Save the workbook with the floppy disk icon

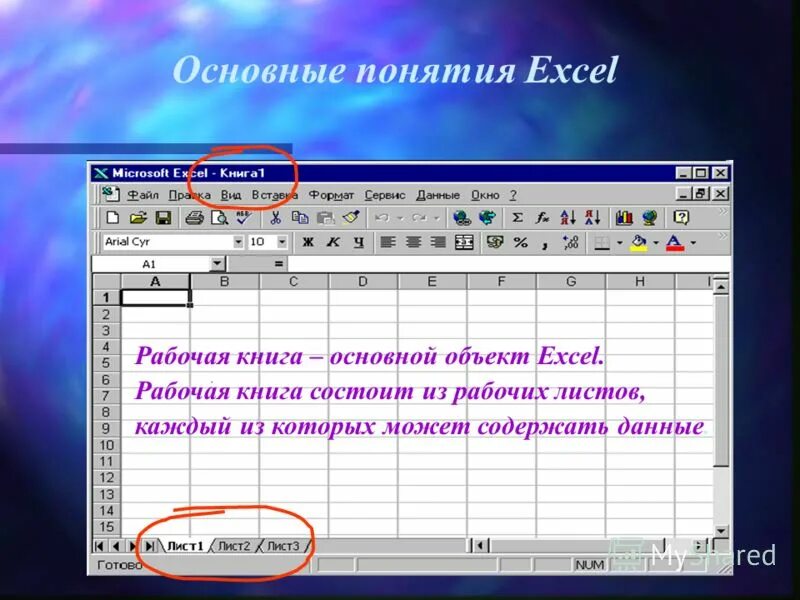coord(163,218)
